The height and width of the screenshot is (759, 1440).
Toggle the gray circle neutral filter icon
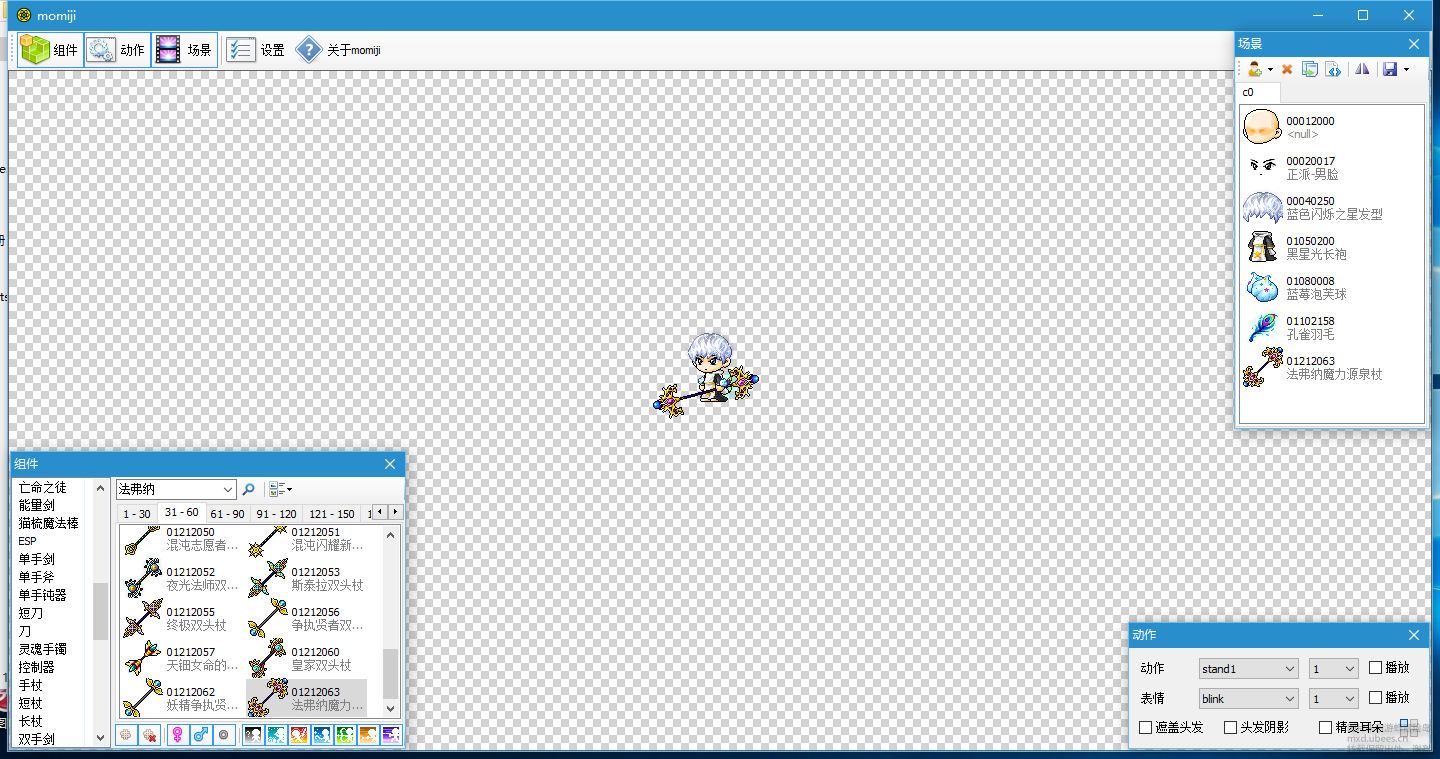tap(224, 735)
